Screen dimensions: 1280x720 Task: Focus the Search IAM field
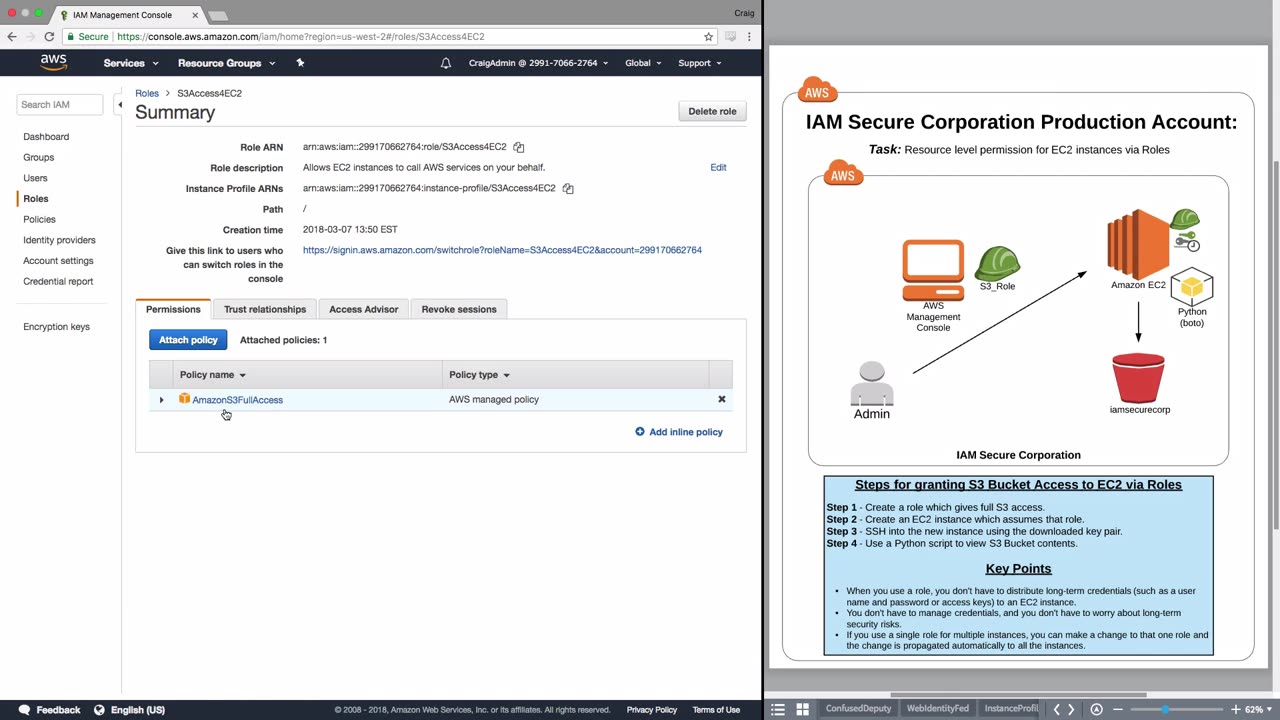tap(60, 104)
